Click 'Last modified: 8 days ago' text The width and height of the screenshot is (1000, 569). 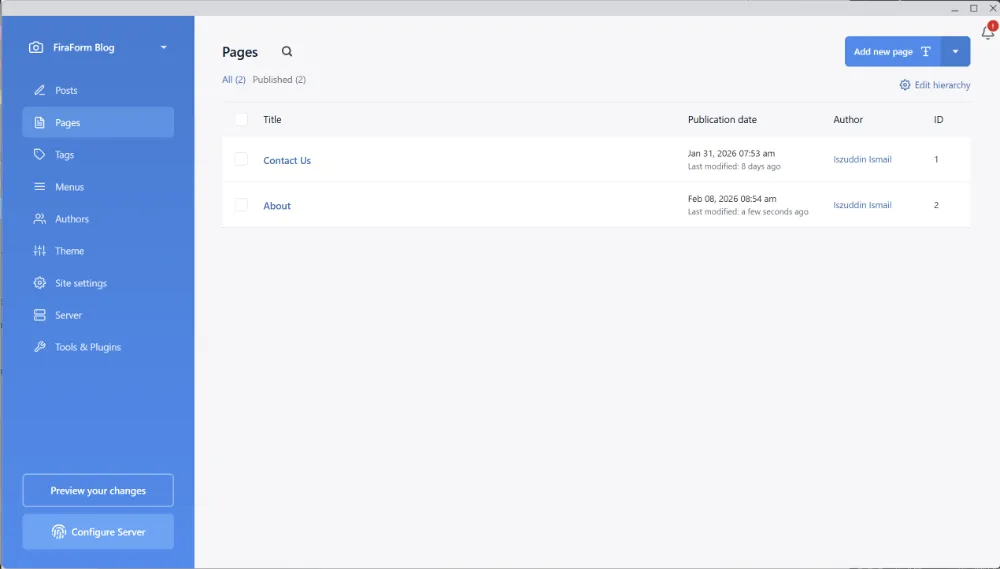(x=734, y=166)
